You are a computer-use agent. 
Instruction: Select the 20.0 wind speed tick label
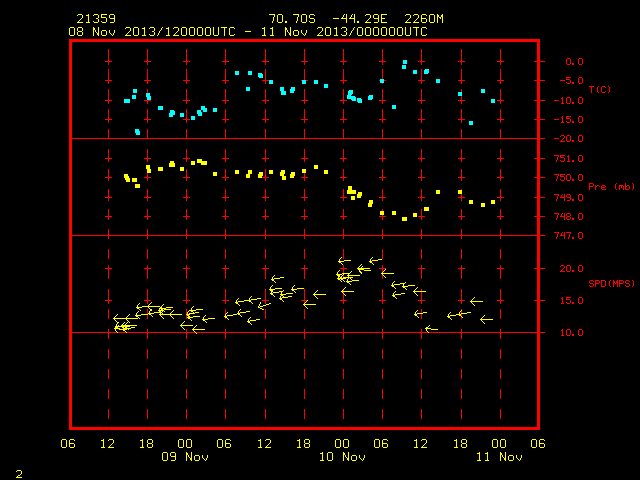pos(571,269)
